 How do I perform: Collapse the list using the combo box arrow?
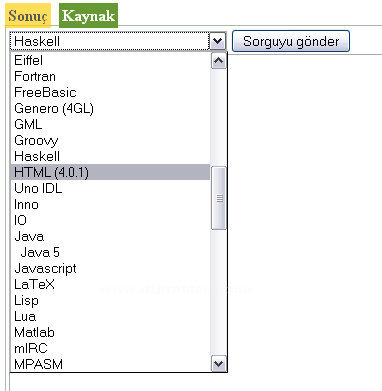218,41
